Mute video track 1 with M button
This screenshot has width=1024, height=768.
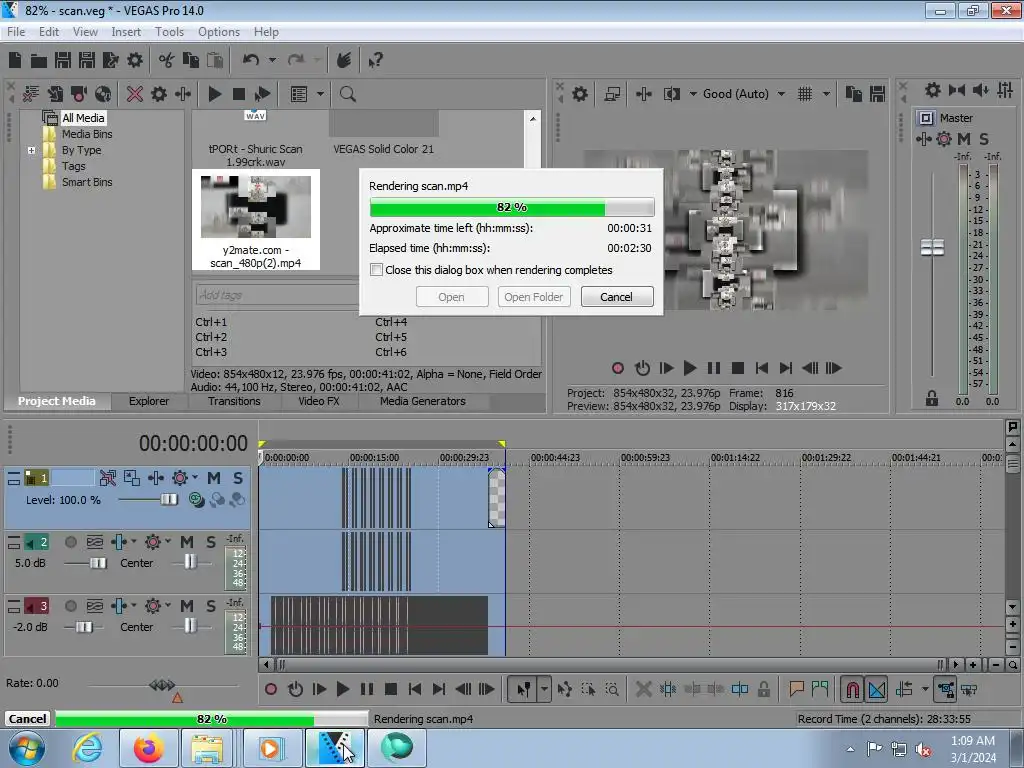[214, 478]
